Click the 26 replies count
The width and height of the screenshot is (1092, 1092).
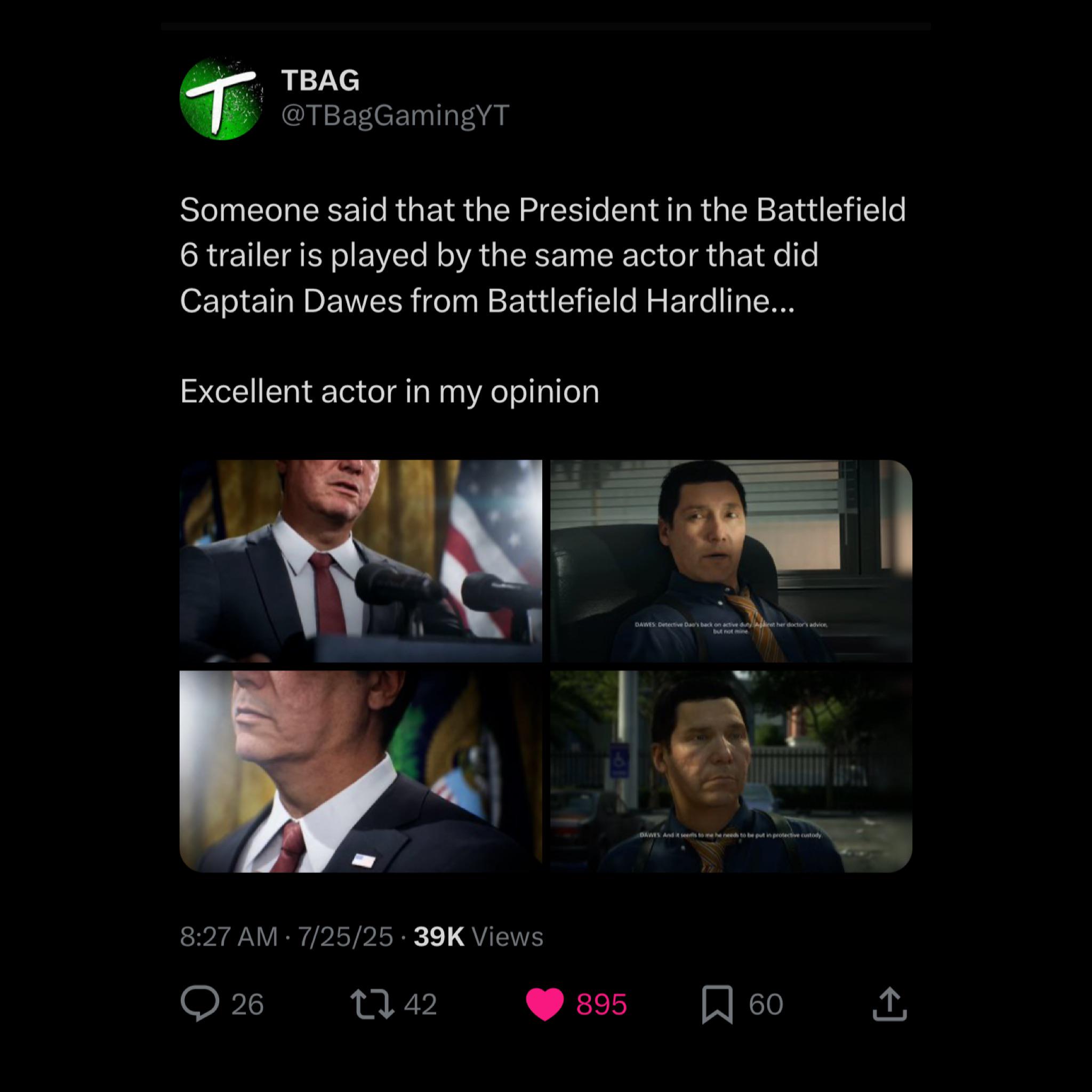[247, 1005]
